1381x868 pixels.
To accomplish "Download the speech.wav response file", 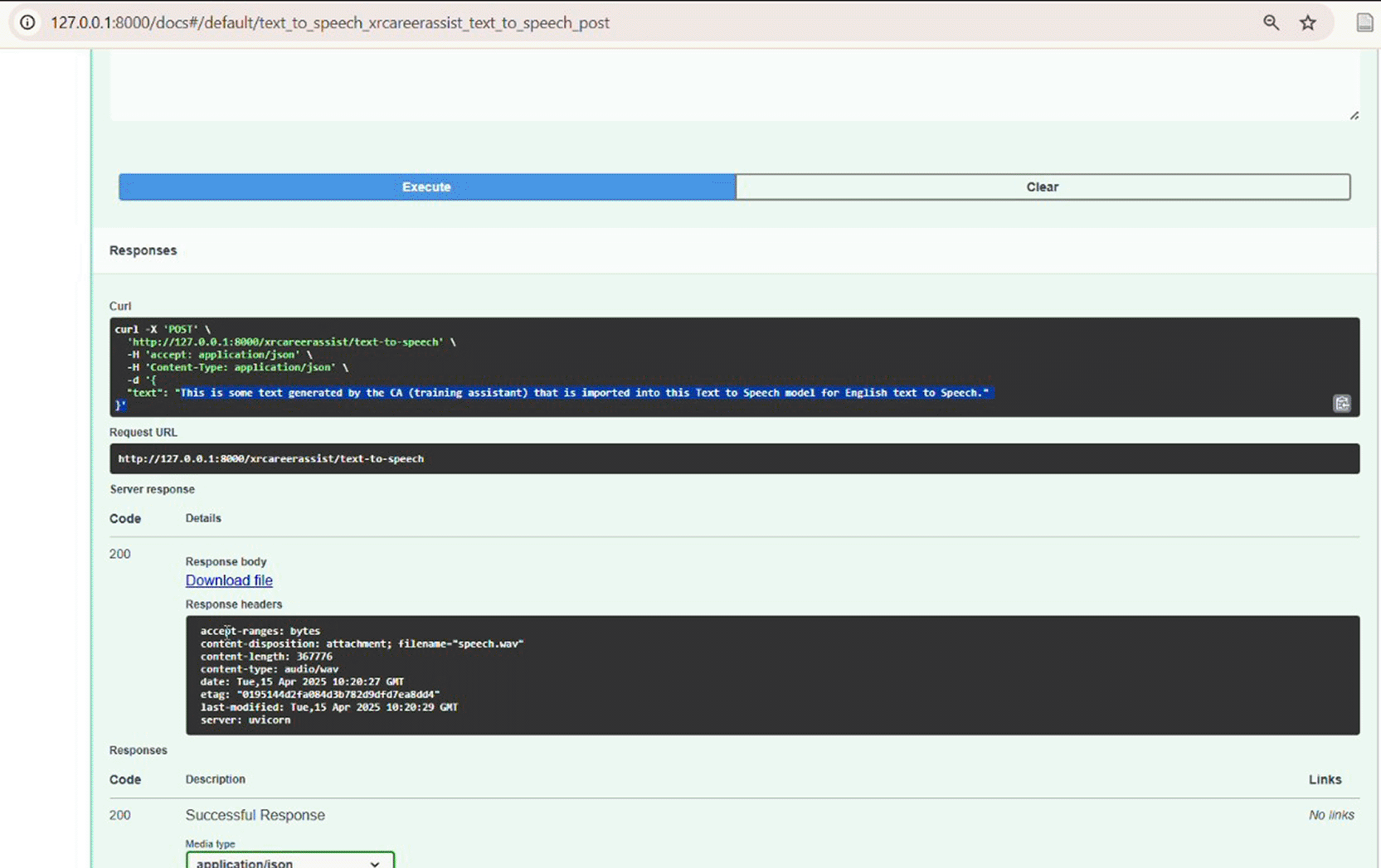I will pyautogui.click(x=229, y=580).
